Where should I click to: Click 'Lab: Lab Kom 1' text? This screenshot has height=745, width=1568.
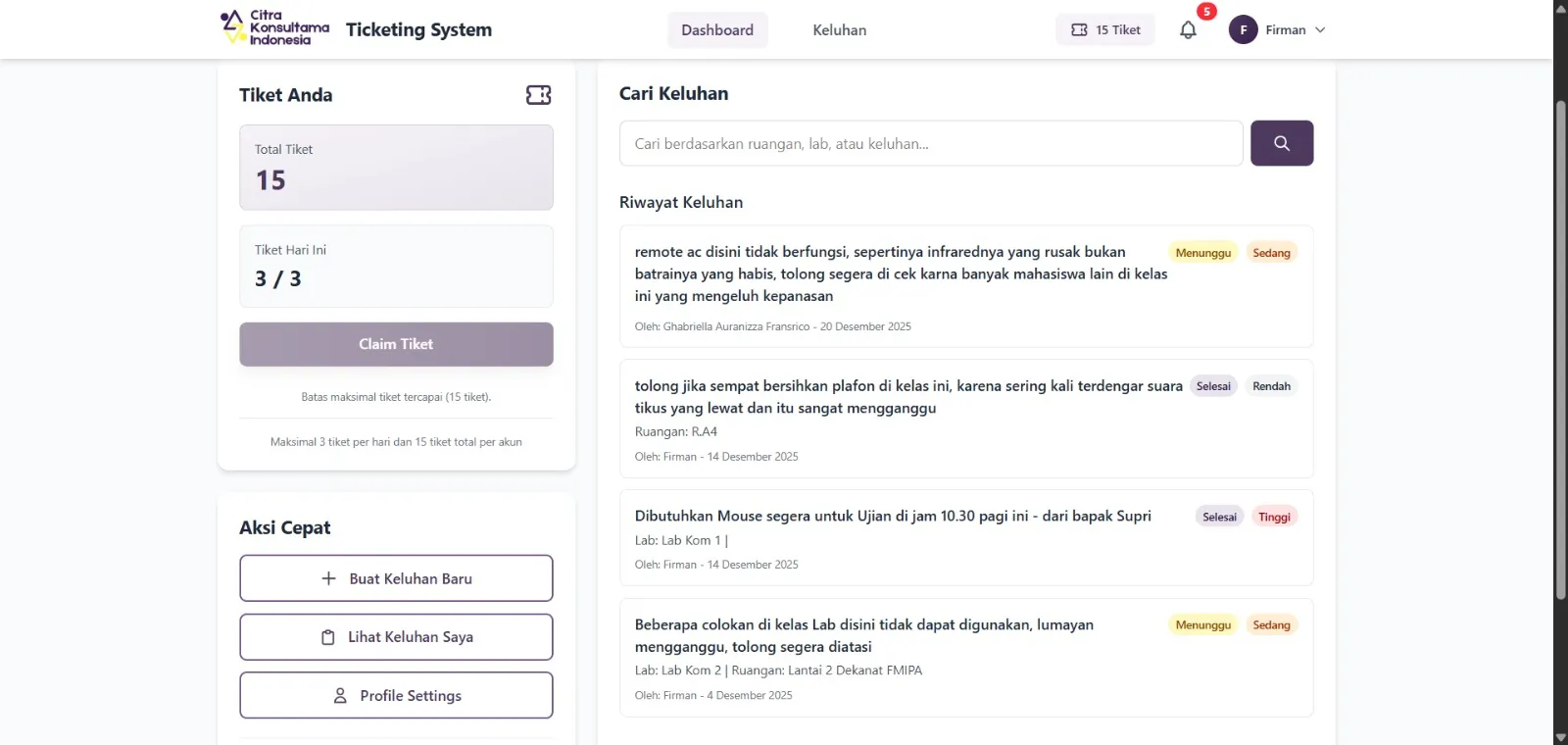679,540
